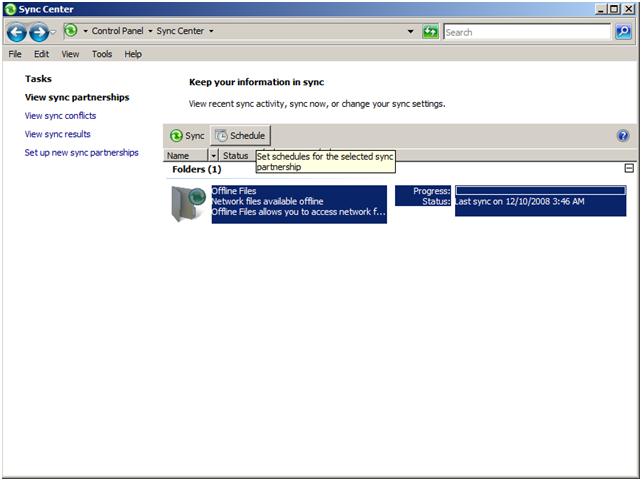Open the File menu

click(15, 54)
